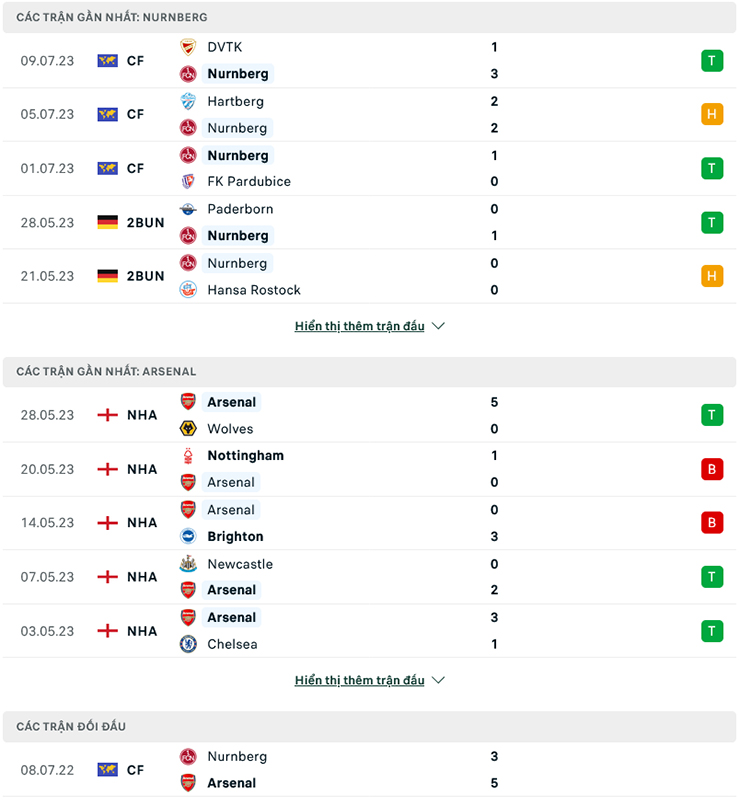Click the Arsenal cannon crest
The image size is (740, 805).
click(x=190, y=402)
